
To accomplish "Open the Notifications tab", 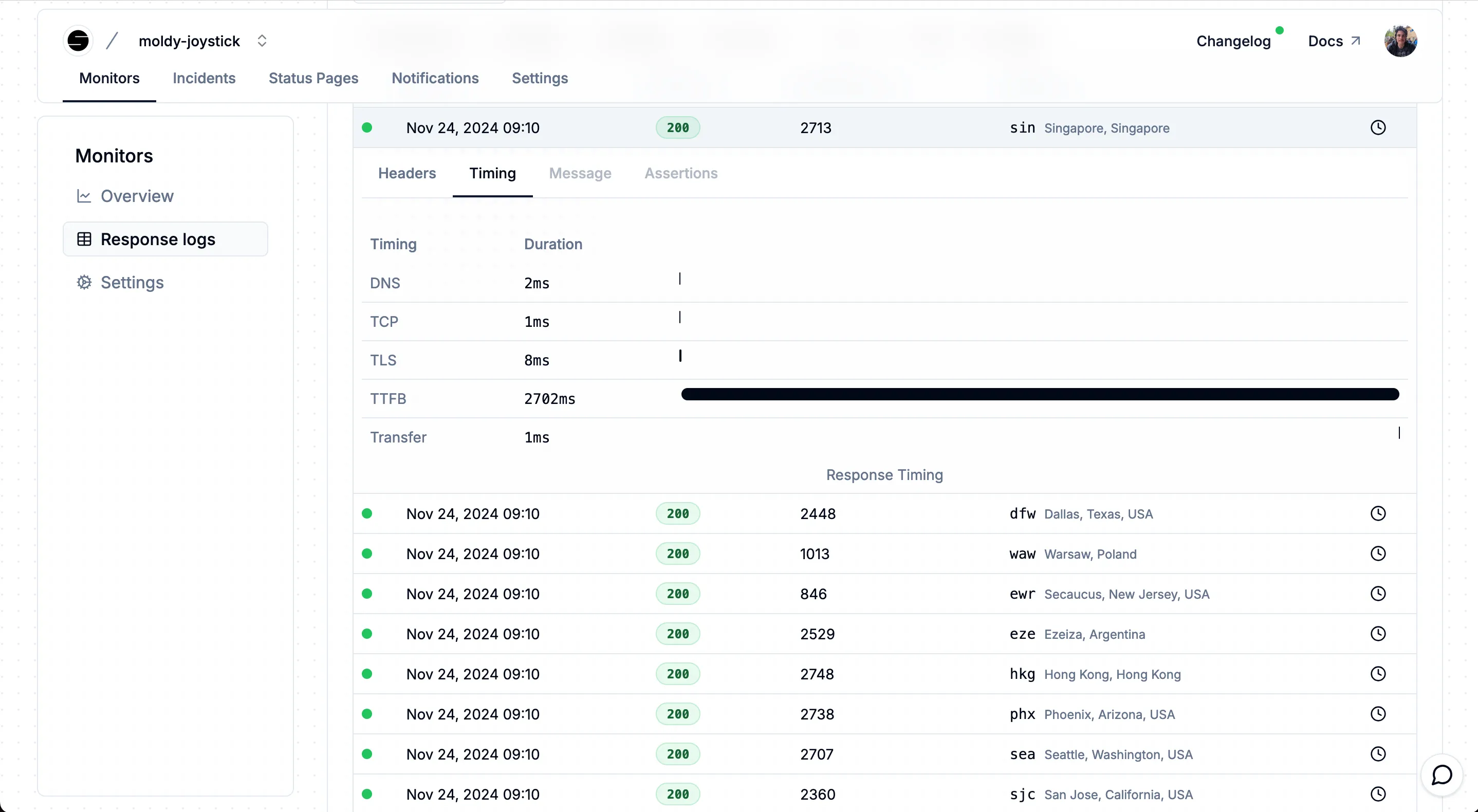I will [x=435, y=78].
